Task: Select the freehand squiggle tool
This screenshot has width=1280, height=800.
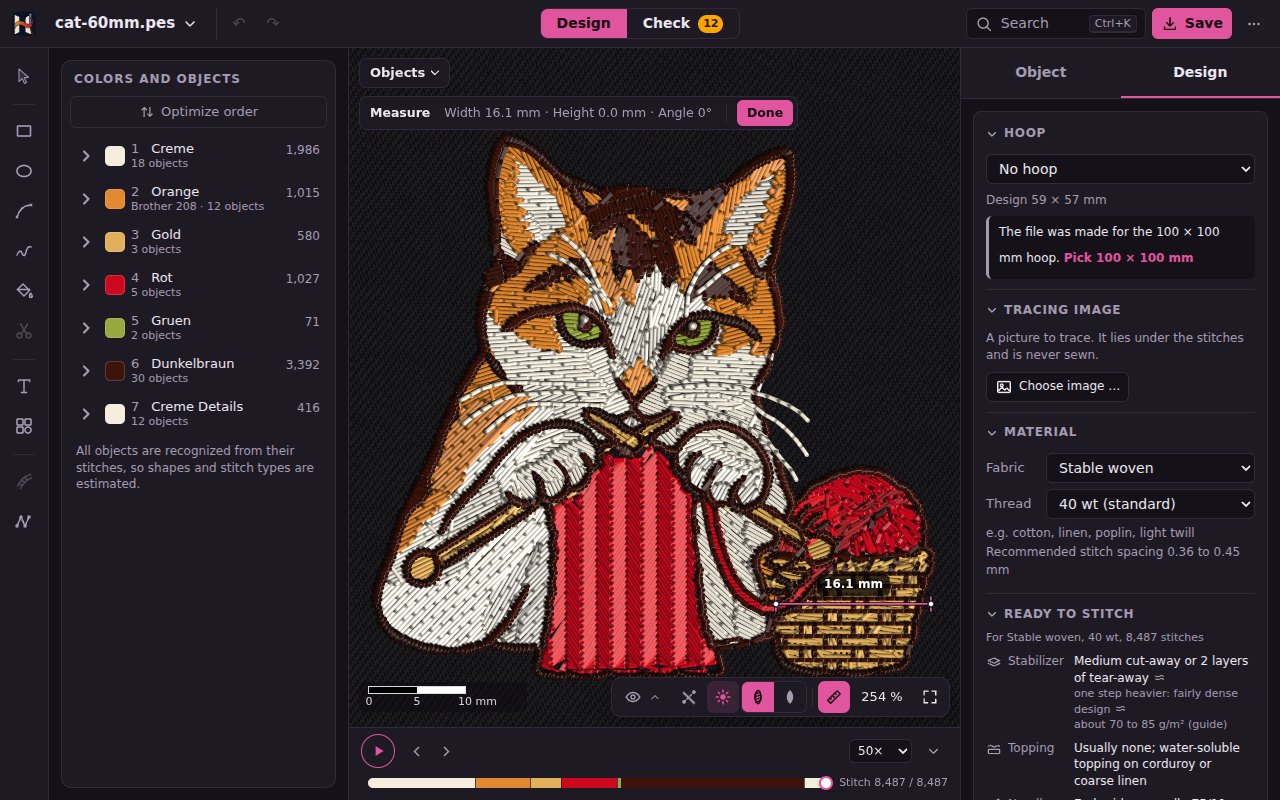Action: click(x=24, y=251)
